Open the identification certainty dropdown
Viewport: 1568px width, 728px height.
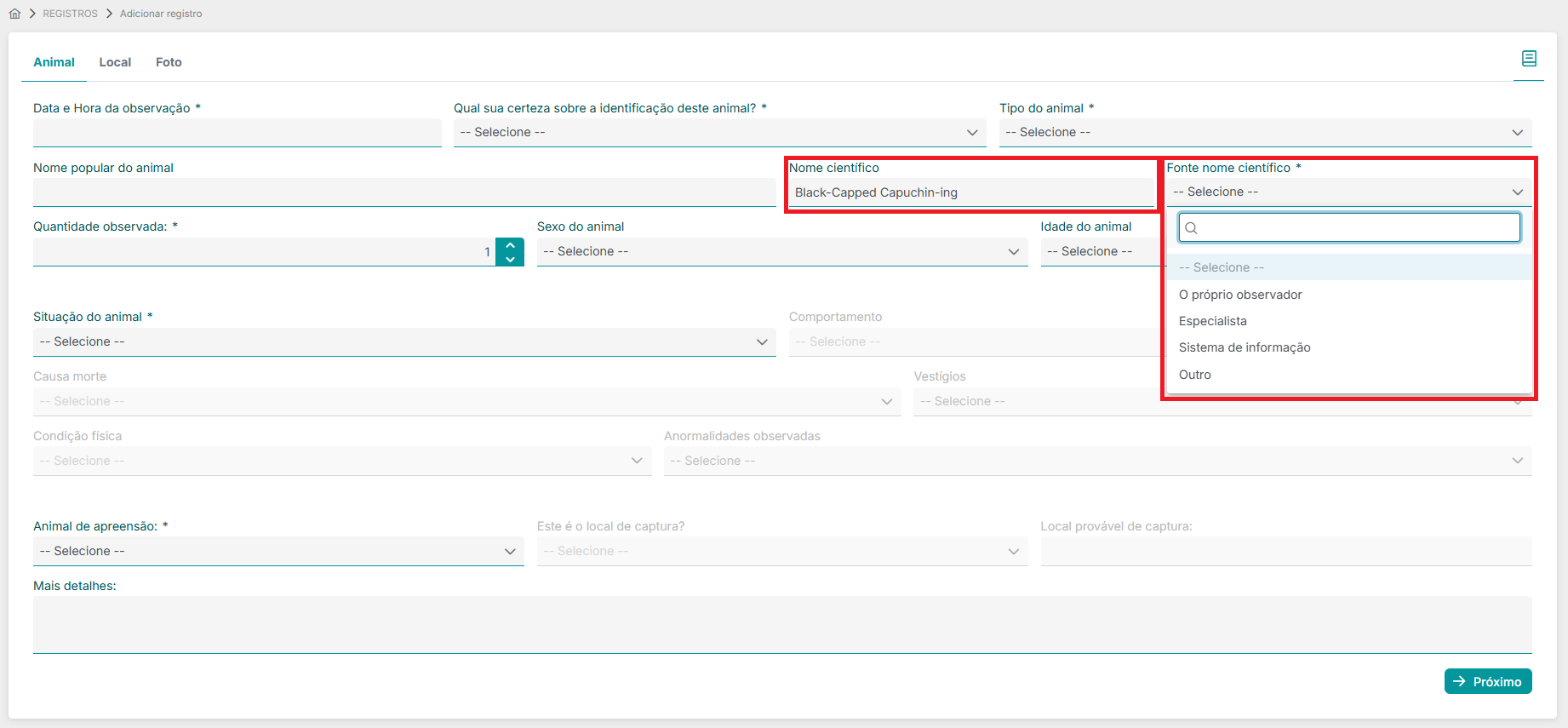coord(718,133)
